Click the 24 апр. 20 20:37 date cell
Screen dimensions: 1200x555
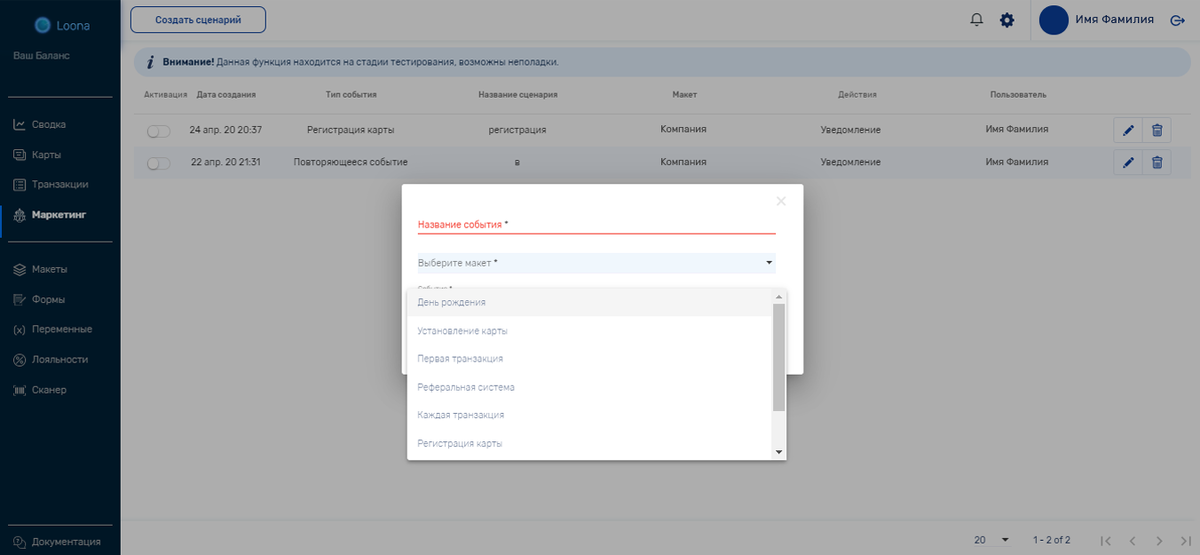click(226, 130)
